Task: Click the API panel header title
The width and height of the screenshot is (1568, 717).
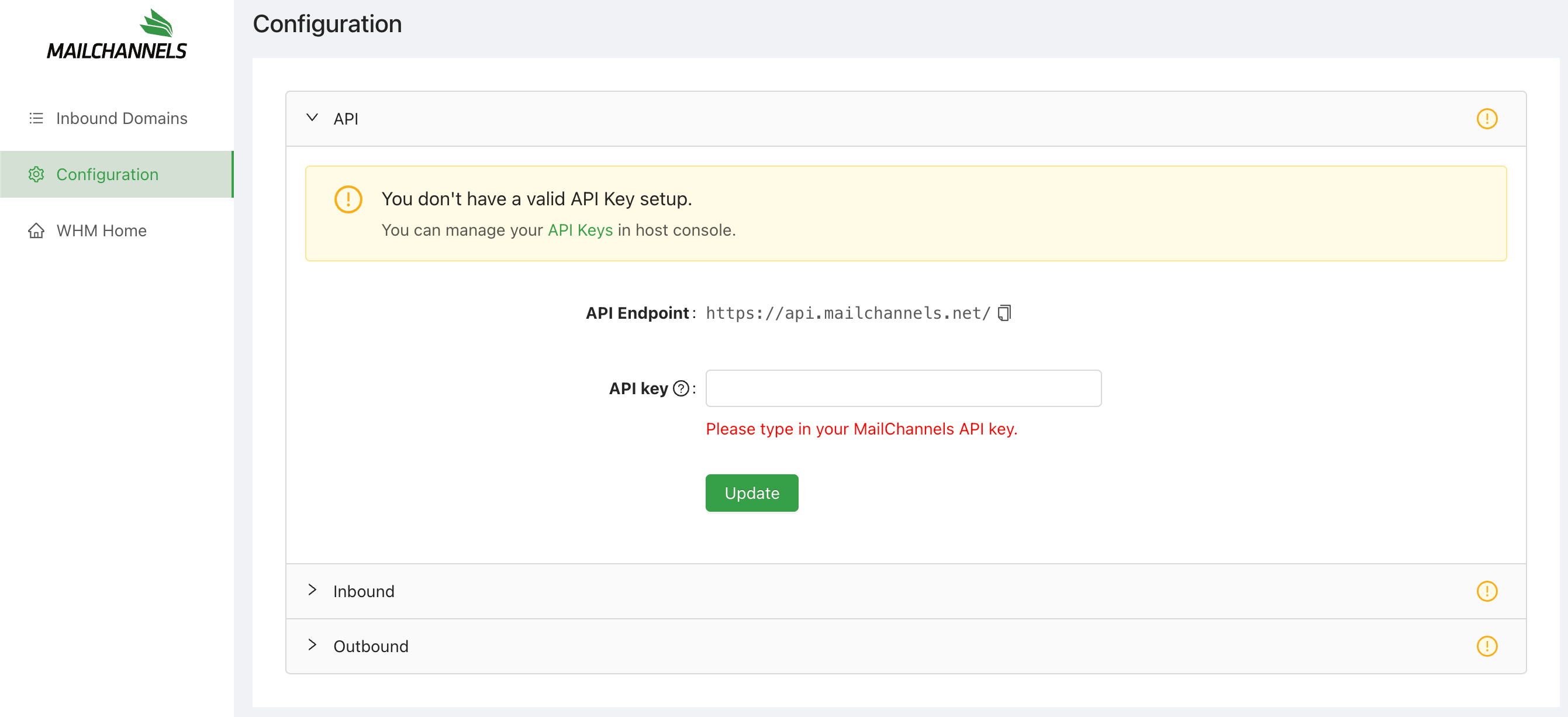Action: (346, 119)
